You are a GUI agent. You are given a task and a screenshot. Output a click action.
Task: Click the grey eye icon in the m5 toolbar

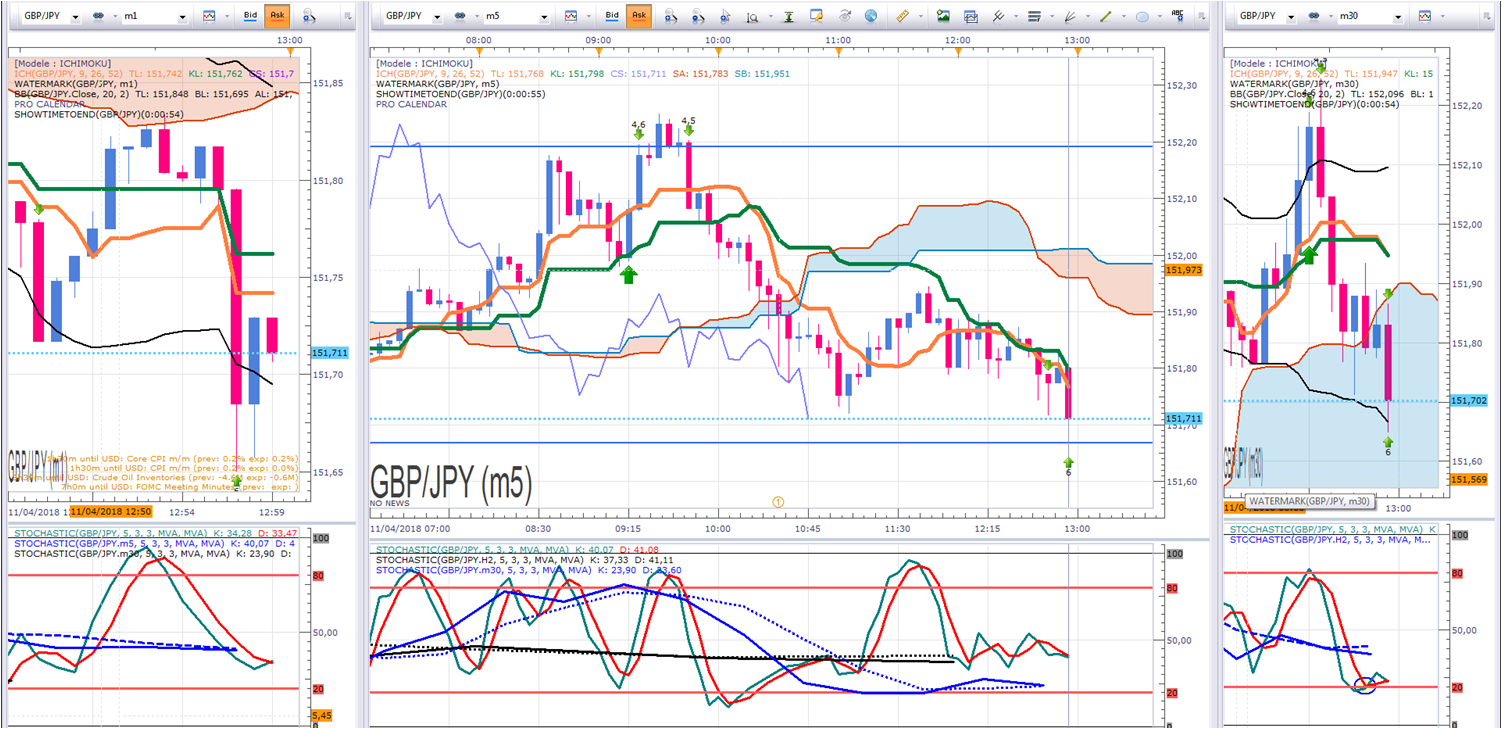pyautogui.click(x=845, y=16)
